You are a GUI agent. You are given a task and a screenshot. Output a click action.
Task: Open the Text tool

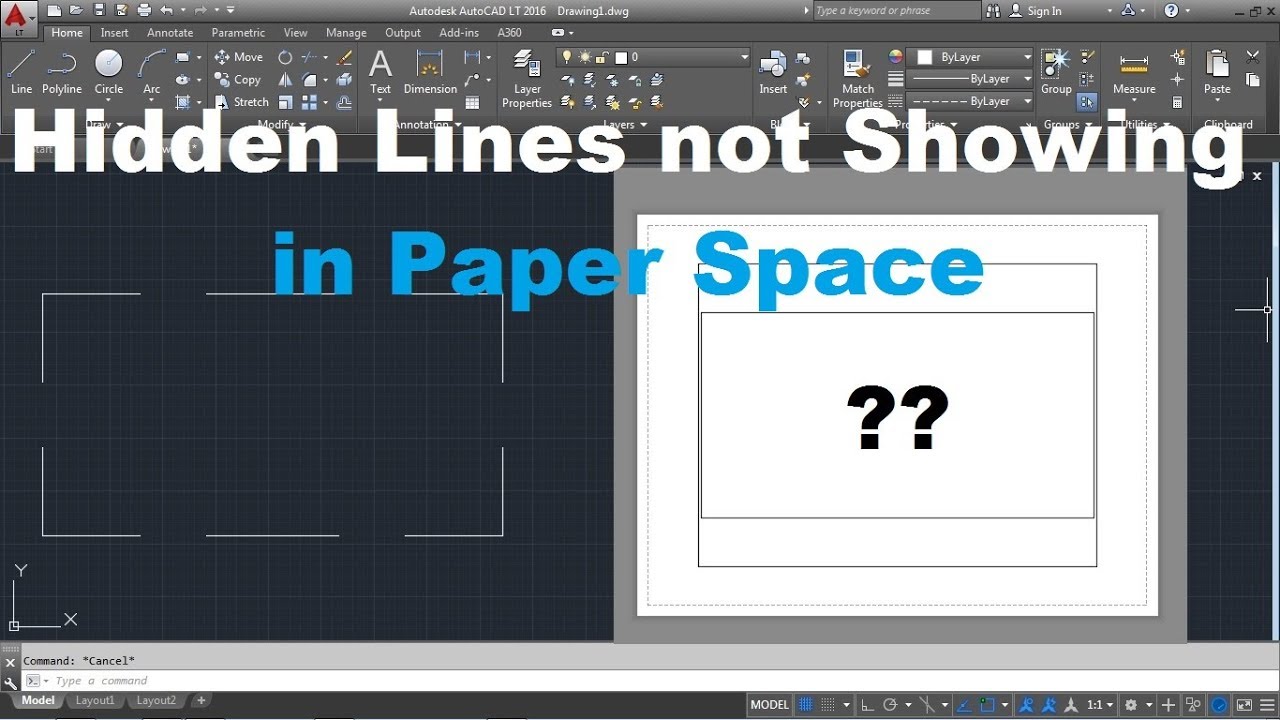[381, 71]
